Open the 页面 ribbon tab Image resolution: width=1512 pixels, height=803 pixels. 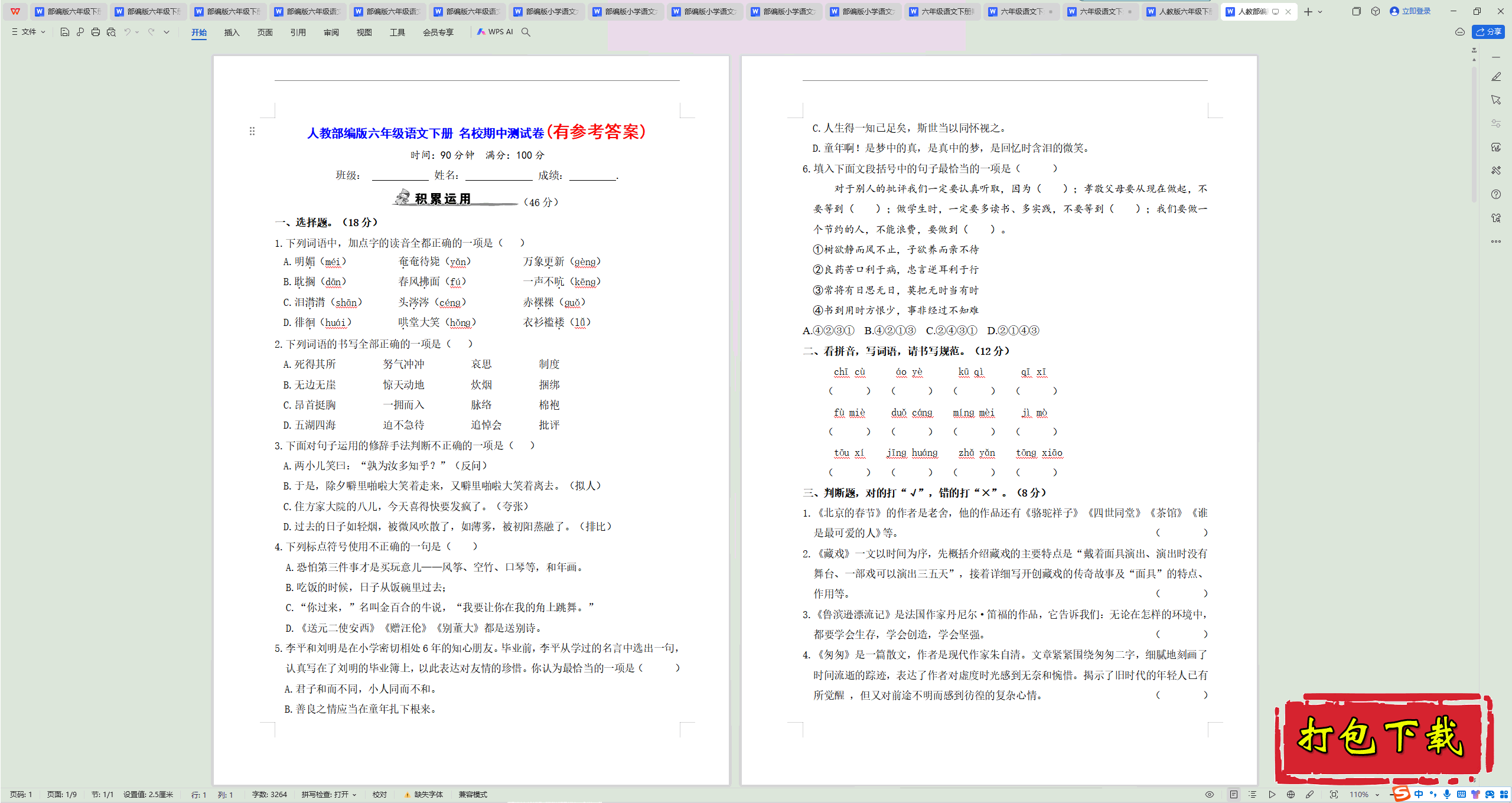265,32
